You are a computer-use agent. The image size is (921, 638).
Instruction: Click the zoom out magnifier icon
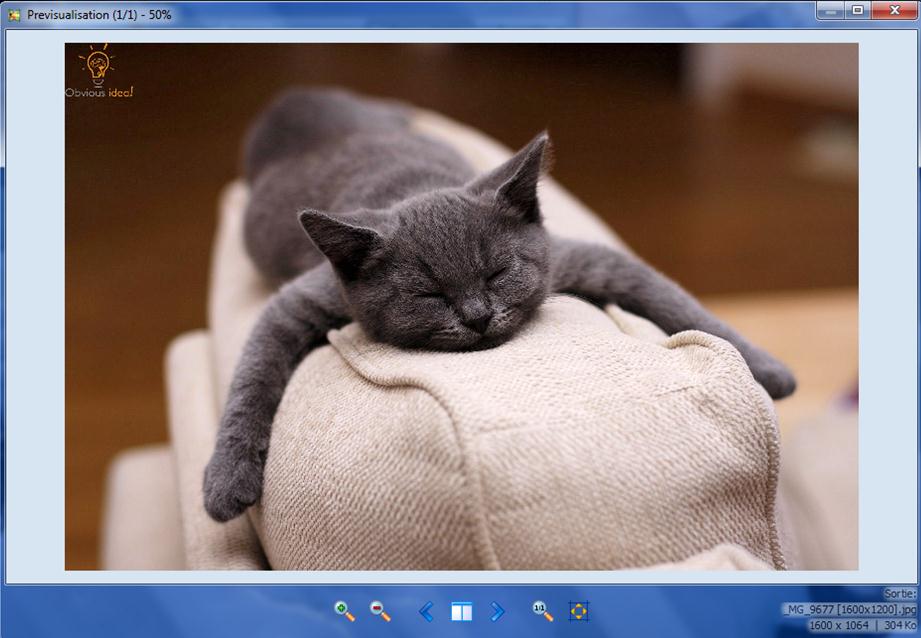pos(380,611)
